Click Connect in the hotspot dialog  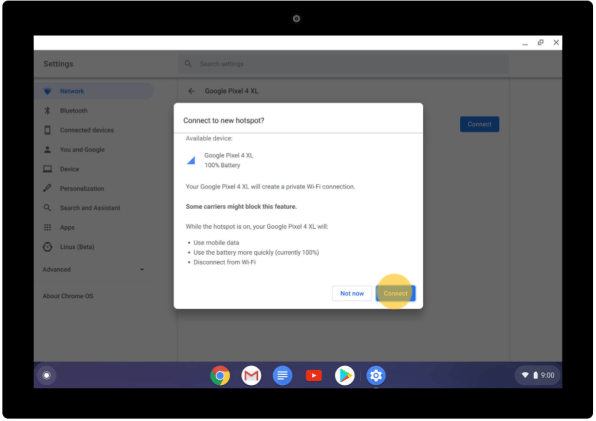(x=395, y=293)
